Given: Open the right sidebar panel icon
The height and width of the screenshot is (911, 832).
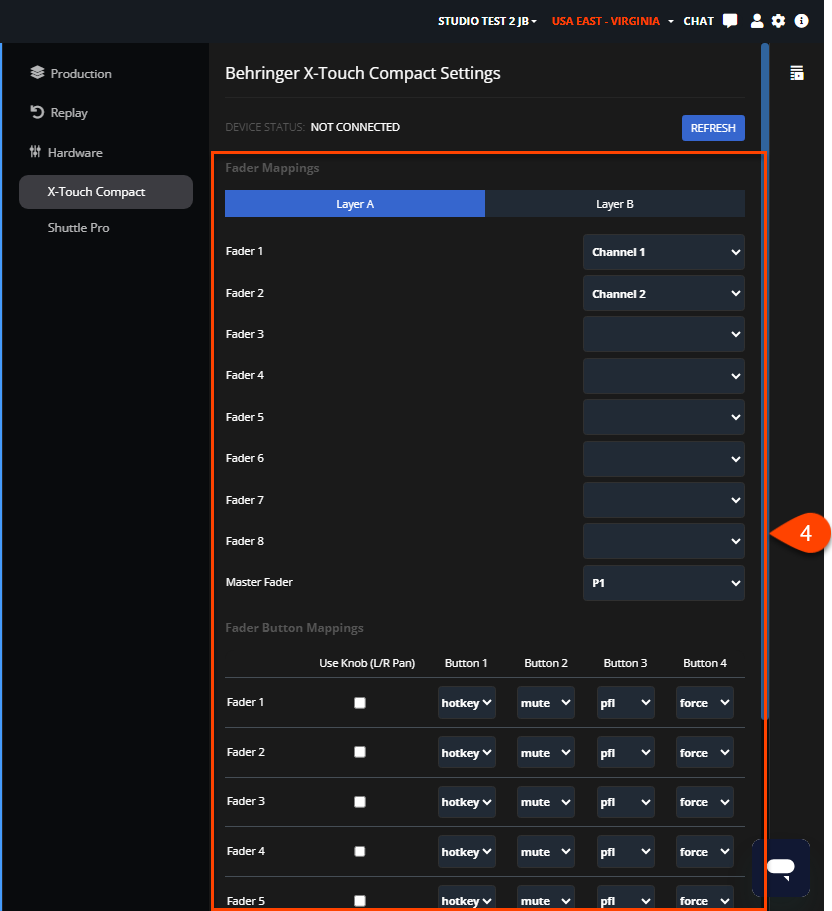Looking at the screenshot, I should coord(797,73).
